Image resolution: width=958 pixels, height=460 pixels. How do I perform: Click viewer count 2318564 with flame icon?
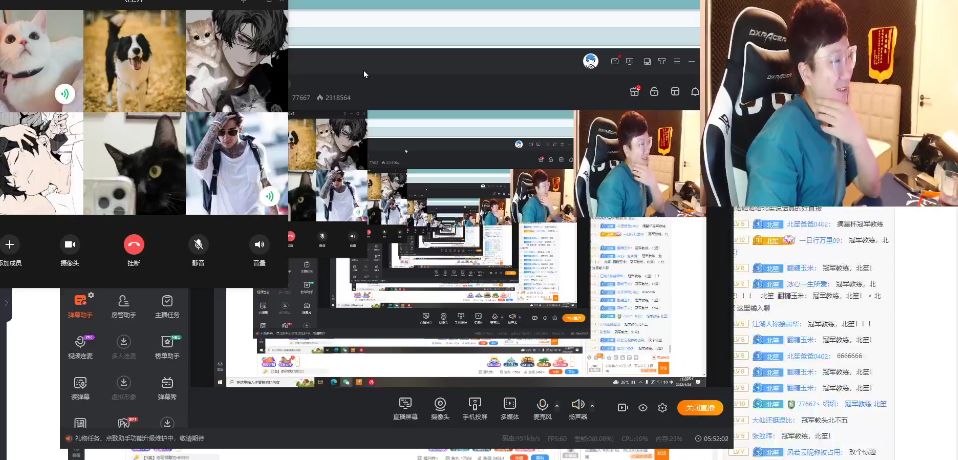pyautogui.click(x=334, y=98)
